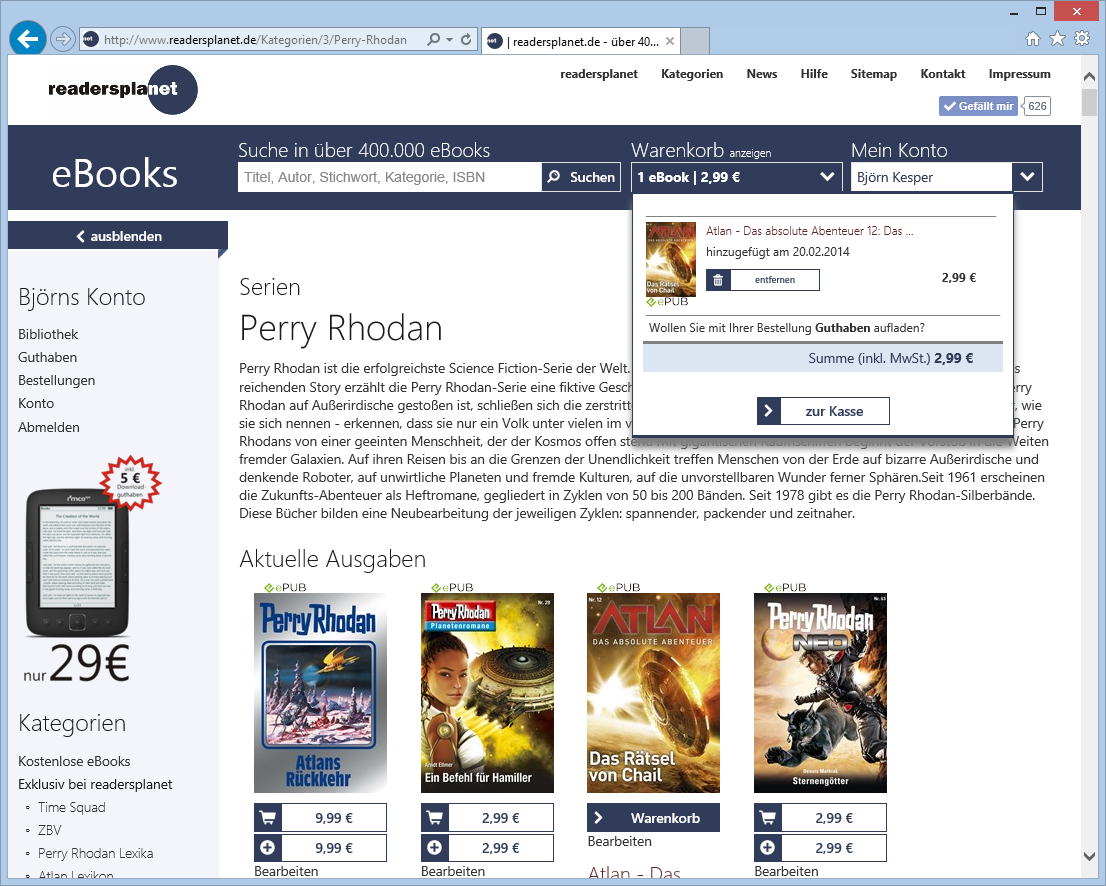Click the Suchen search button
Viewport: 1106px width, 886px height.
581,177
